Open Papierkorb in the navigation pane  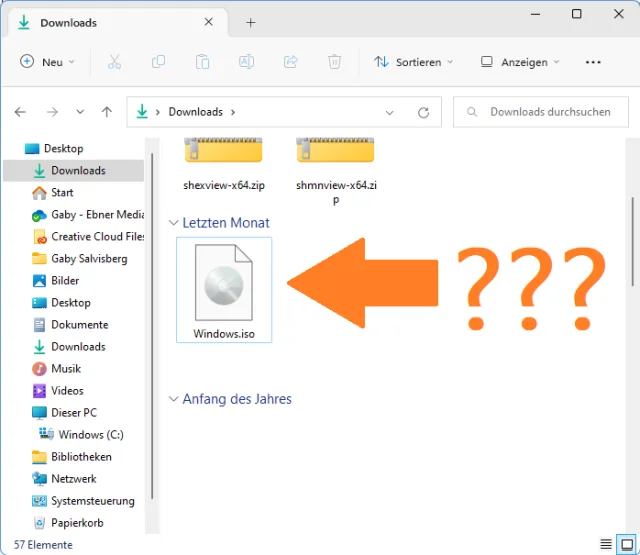(x=77, y=522)
